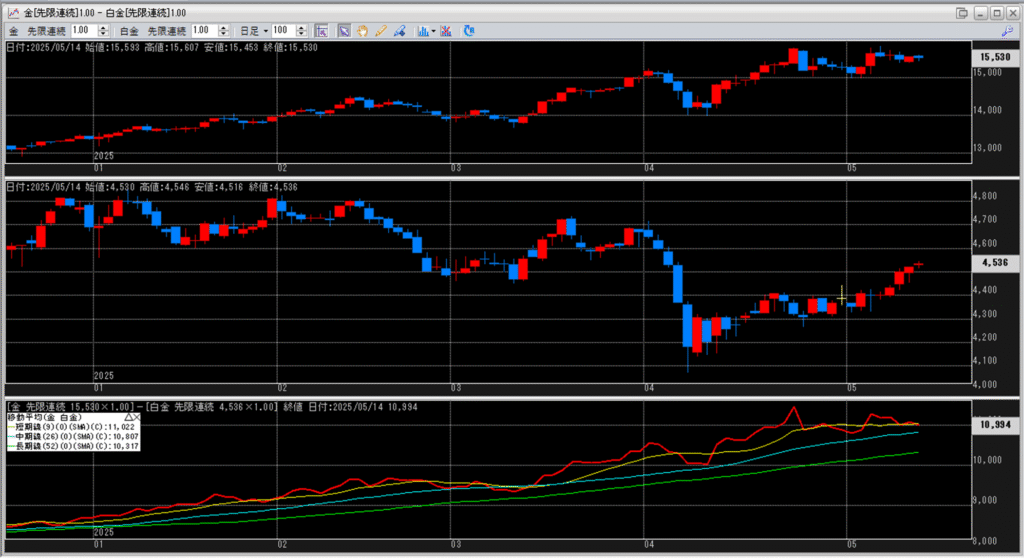The width and height of the screenshot is (1024, 558).
Task: Click the 金 symbol label in the toolbar
Action: 14,31
